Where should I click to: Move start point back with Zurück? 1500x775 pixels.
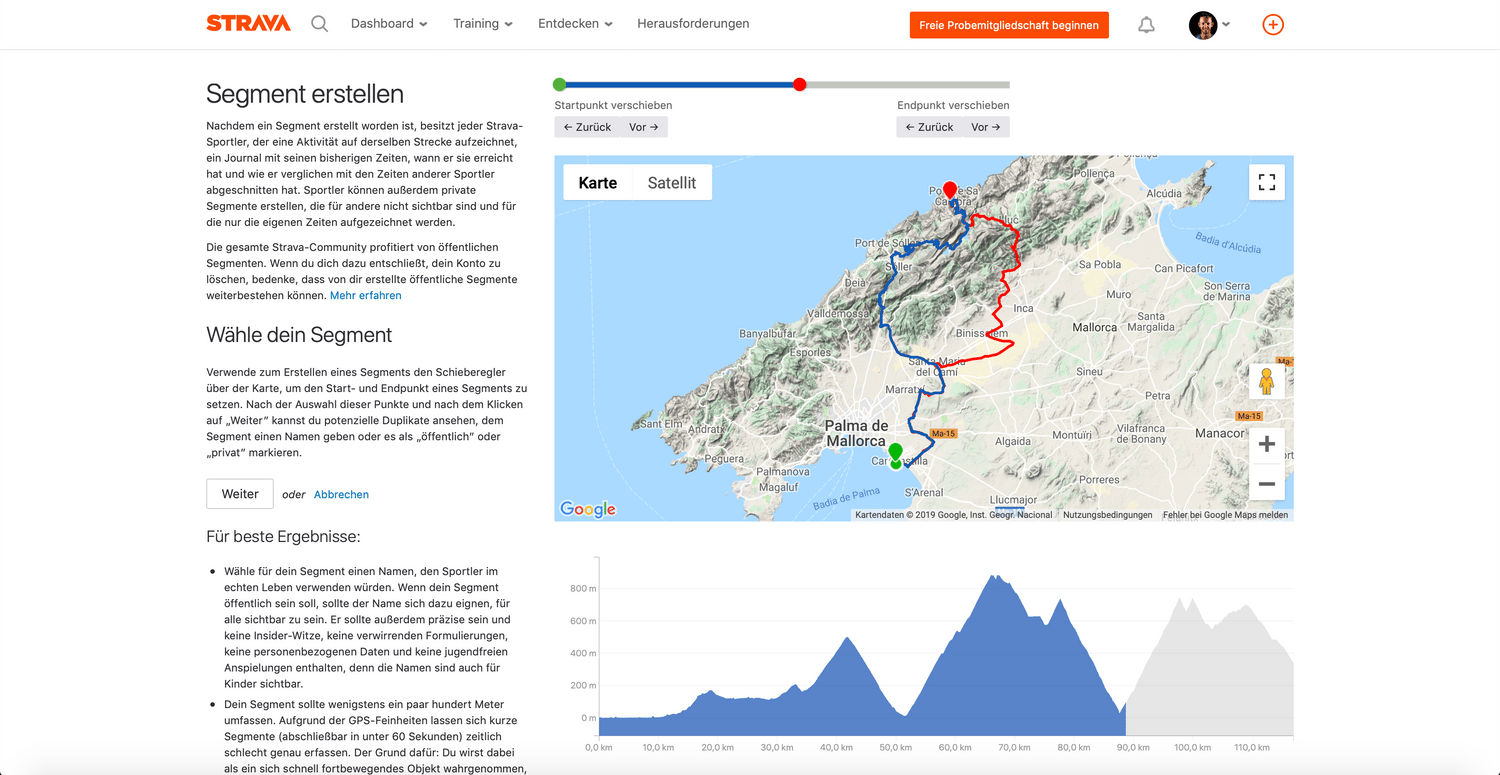(x=587, y=127)
